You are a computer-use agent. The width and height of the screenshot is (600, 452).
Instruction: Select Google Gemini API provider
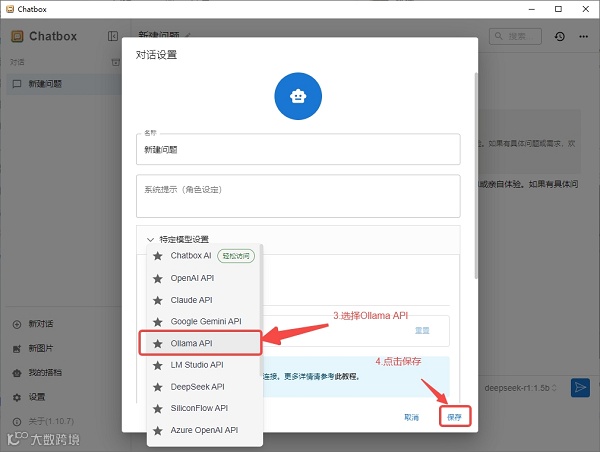click(x=204, y=321)
